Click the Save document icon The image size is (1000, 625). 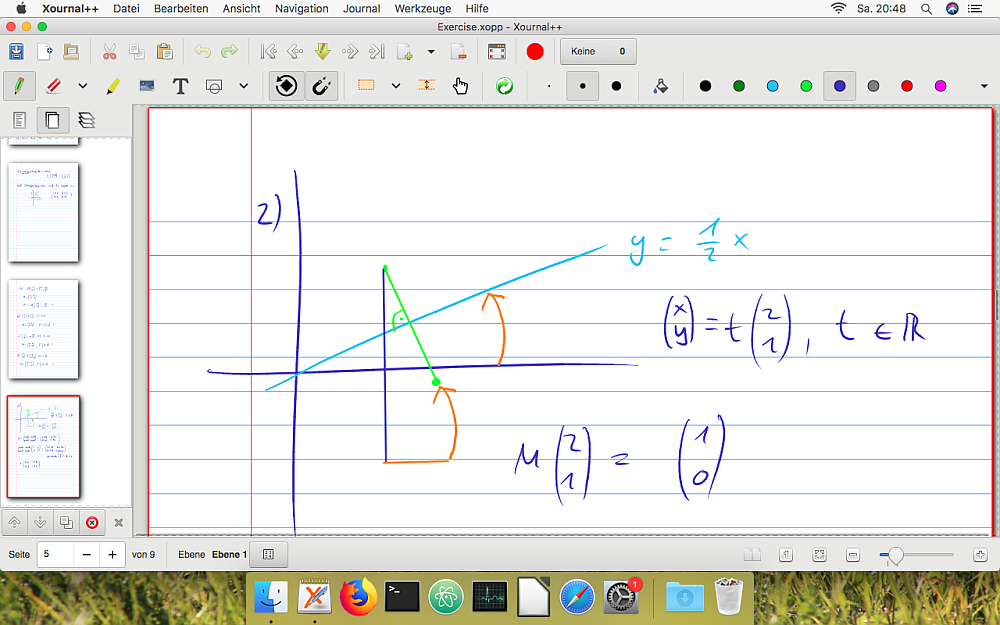(x=17, y=52)
